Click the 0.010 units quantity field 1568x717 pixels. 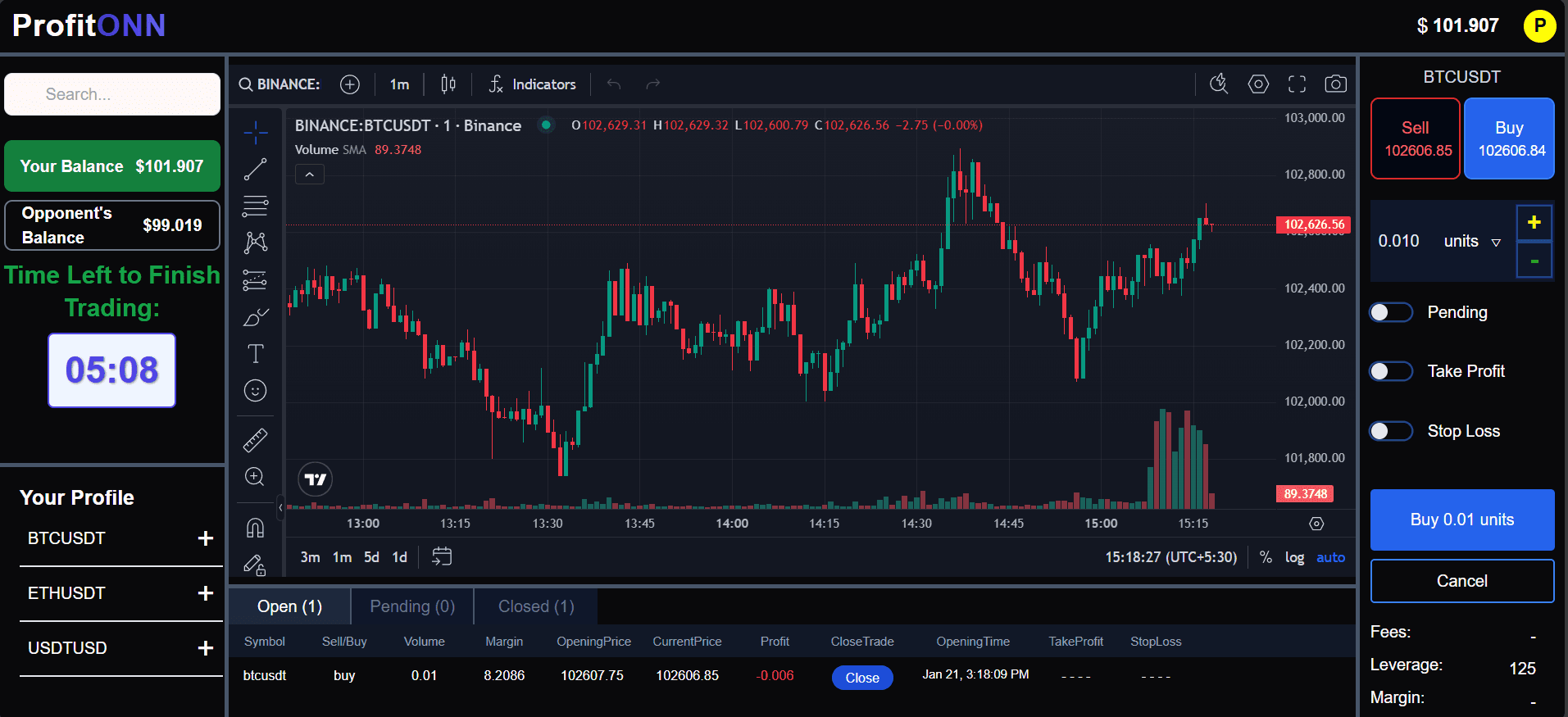[x=1399, y=241]
